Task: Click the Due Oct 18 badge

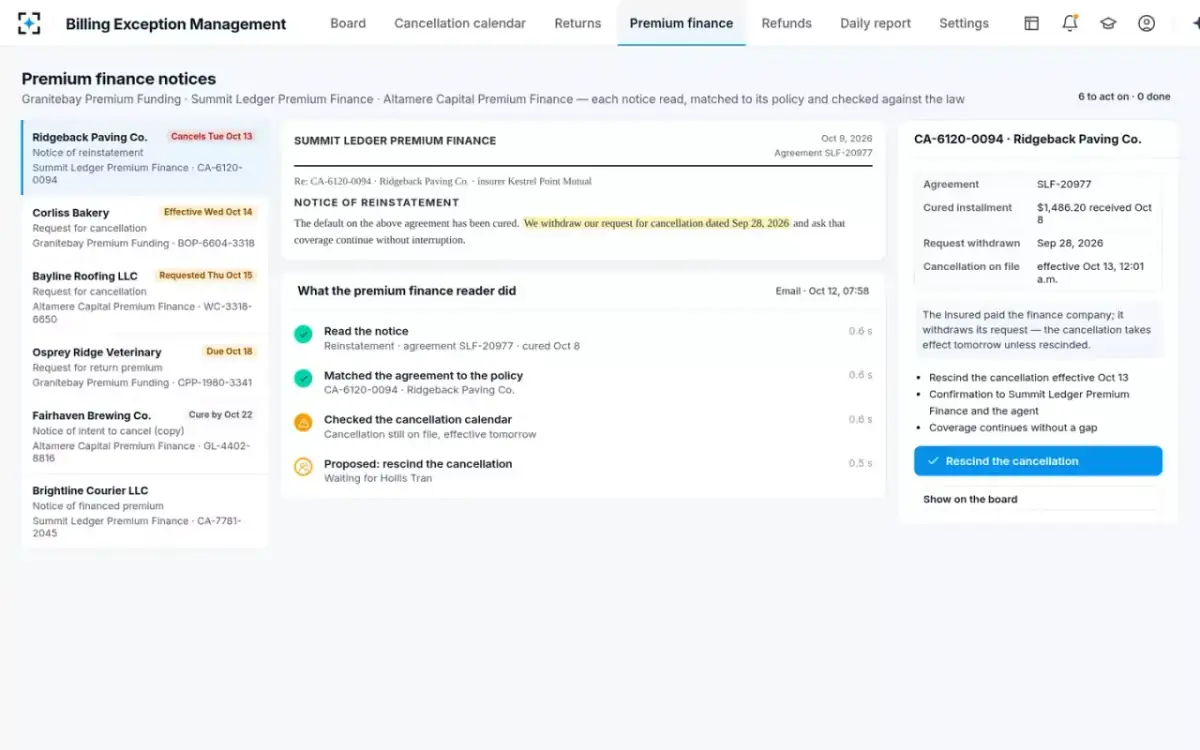Action: click(x=229, y=351)
